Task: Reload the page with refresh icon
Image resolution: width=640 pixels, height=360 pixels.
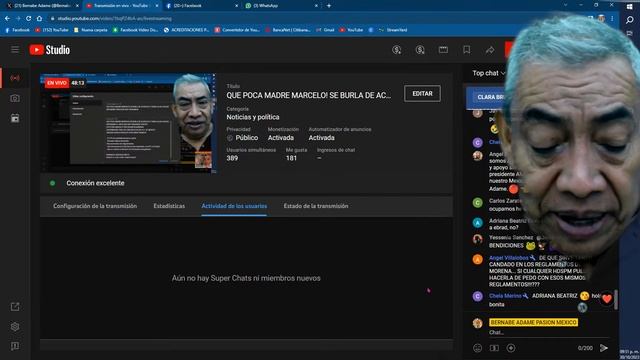Action: (x=29, y=18)
